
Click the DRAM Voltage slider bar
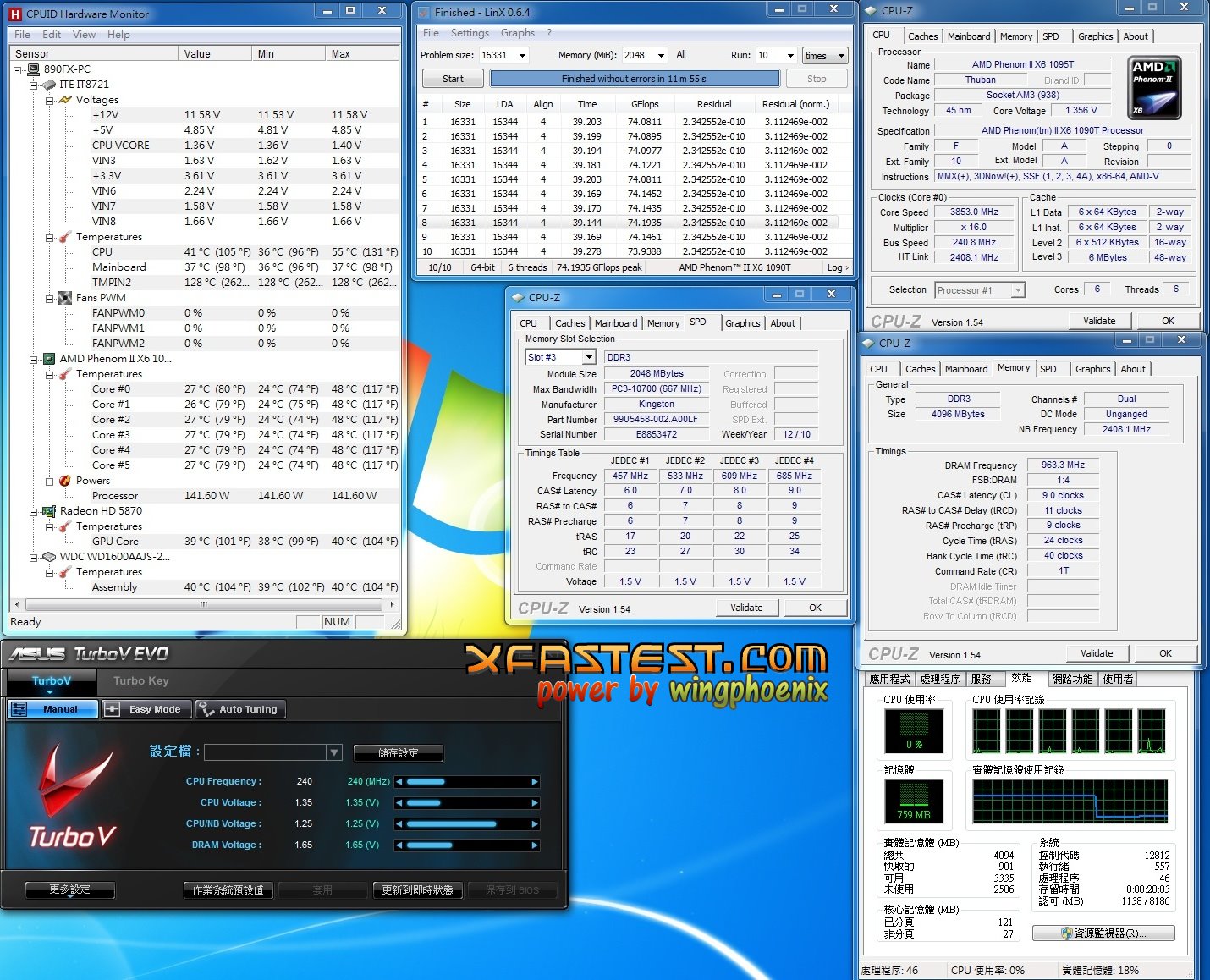467,845
